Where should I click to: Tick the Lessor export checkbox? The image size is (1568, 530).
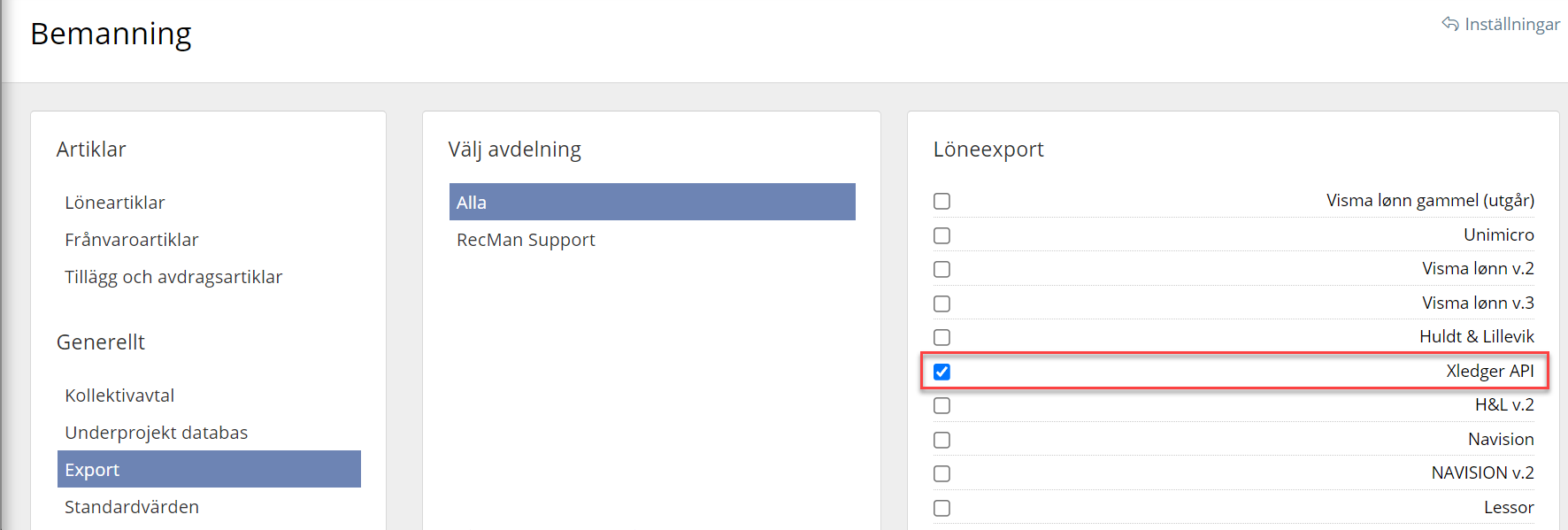(942, 508)
